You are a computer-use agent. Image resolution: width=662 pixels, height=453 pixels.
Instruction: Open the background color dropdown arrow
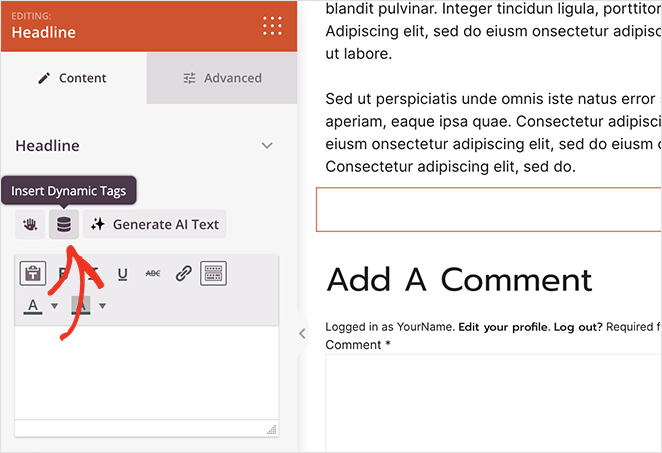[x=102, y=306]
